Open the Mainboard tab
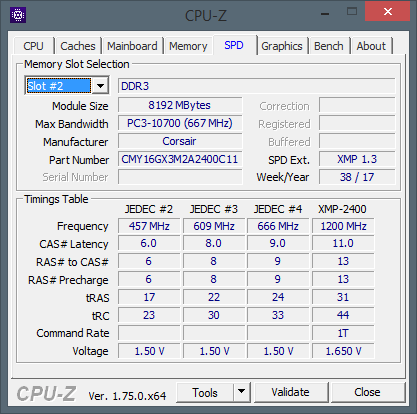Image resolution: width=417 pixels, height=414 pixels. [x=132, y=46]
